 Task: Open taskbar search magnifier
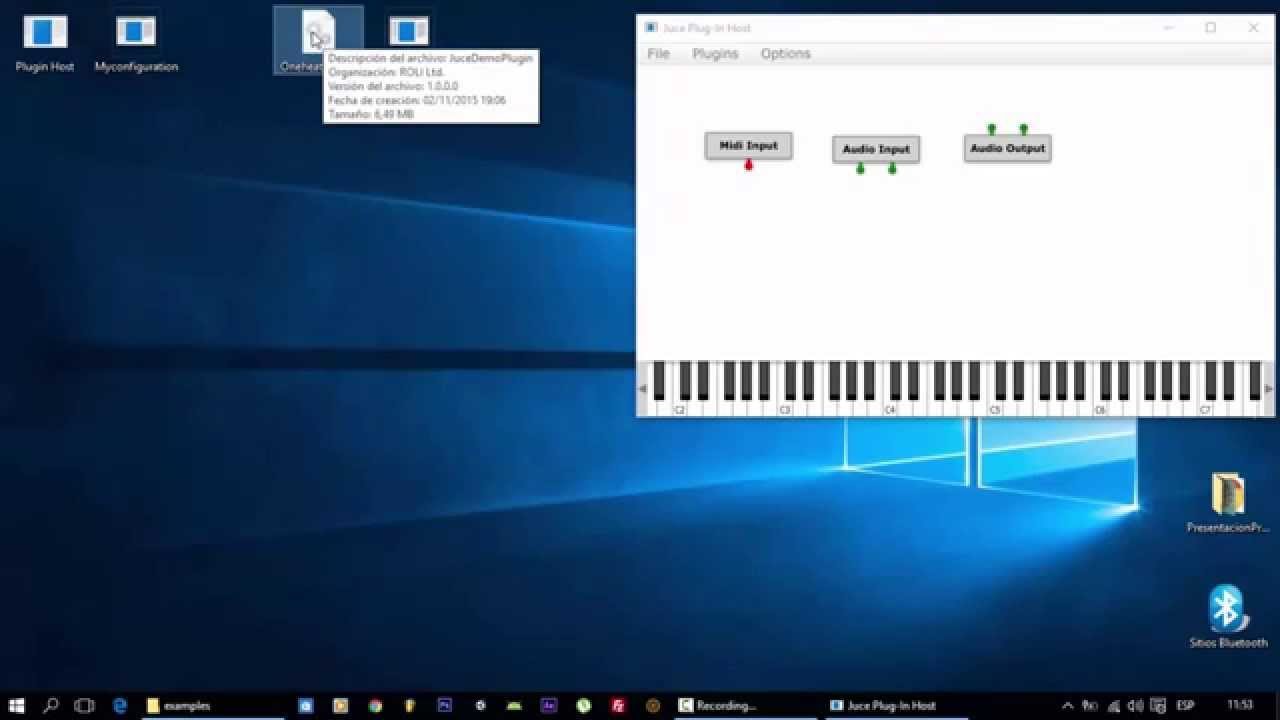pyautogui.click(x=50, y=705)
